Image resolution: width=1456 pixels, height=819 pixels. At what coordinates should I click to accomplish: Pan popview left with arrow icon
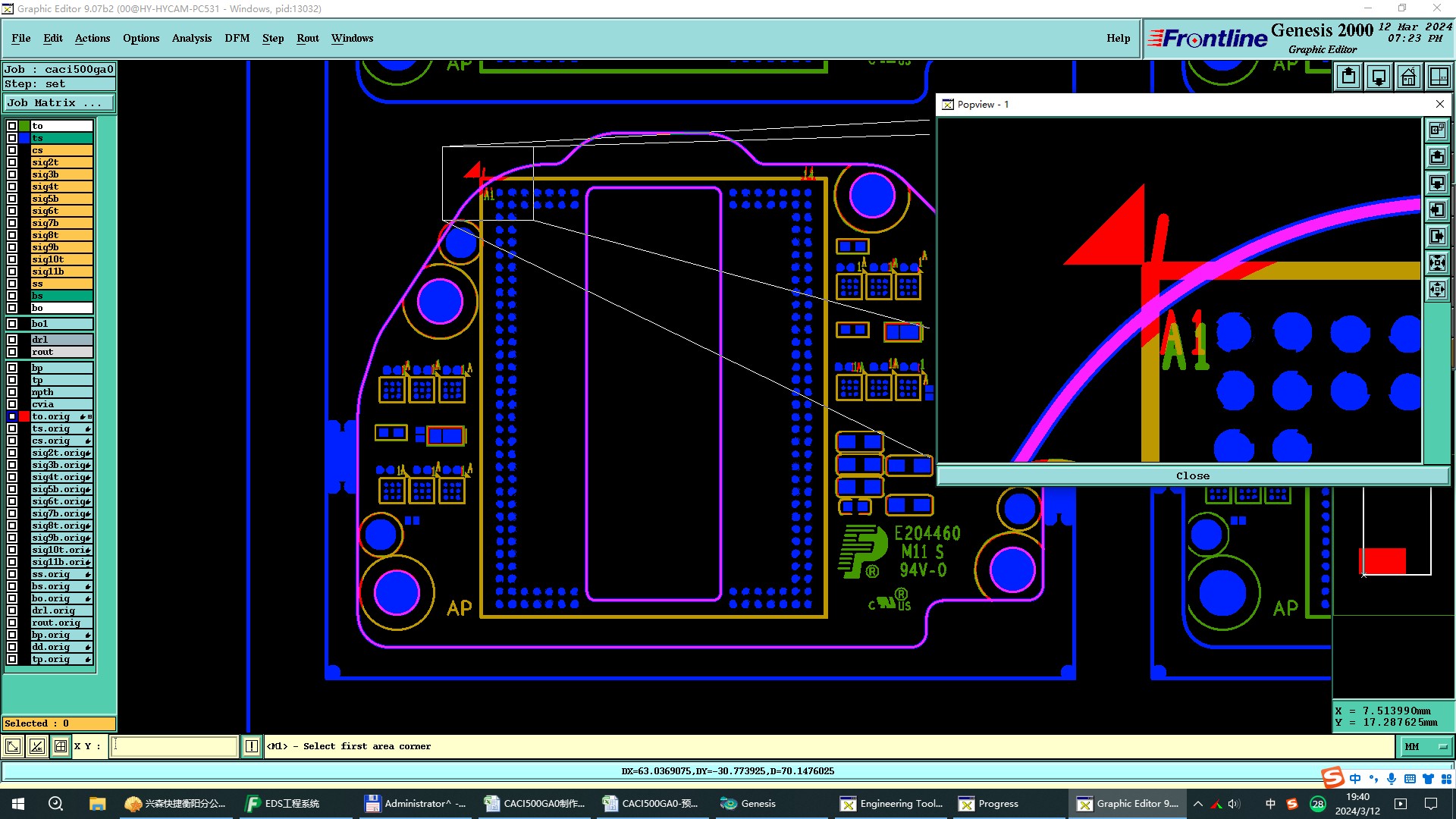click(1437, 210)
